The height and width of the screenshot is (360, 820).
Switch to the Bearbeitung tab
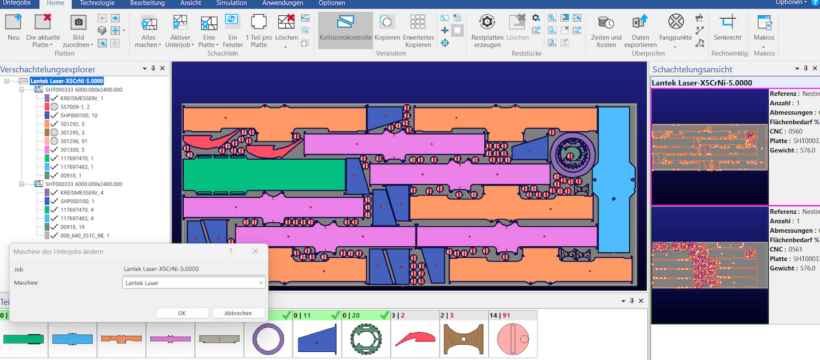tap(147, 3)
